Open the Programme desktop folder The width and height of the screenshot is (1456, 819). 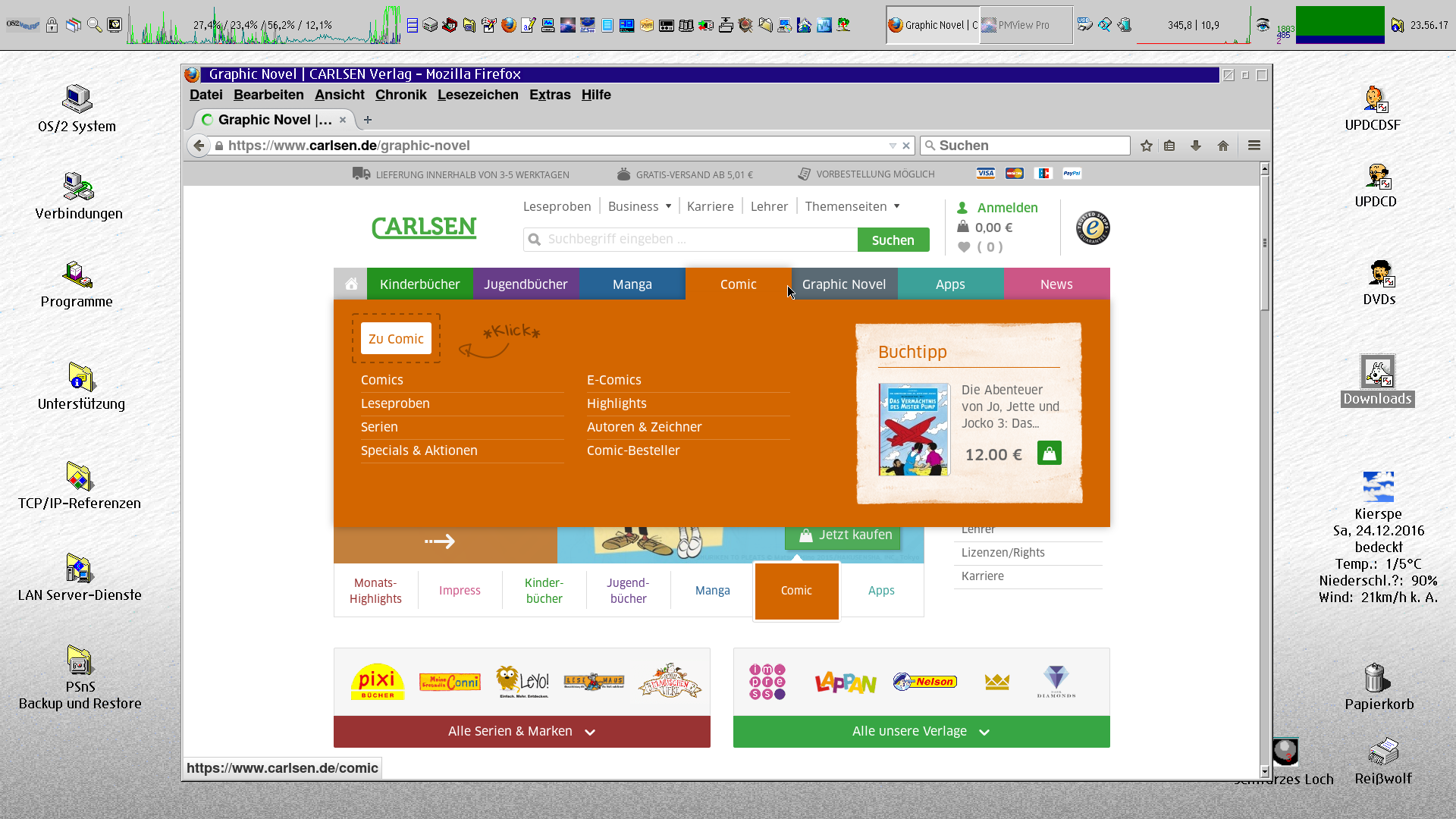tap(77, 275)
